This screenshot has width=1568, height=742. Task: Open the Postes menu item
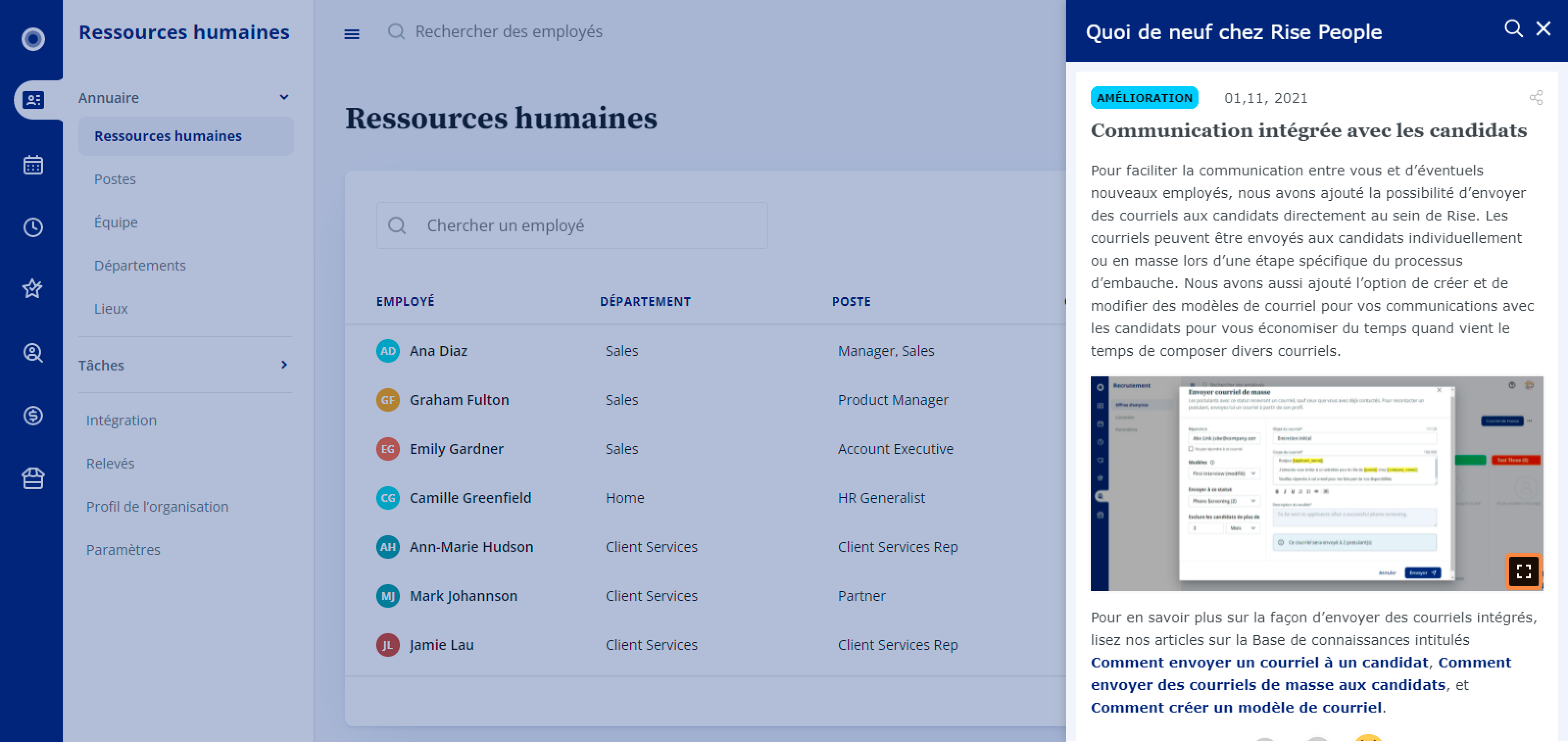[x=115, y=179]
